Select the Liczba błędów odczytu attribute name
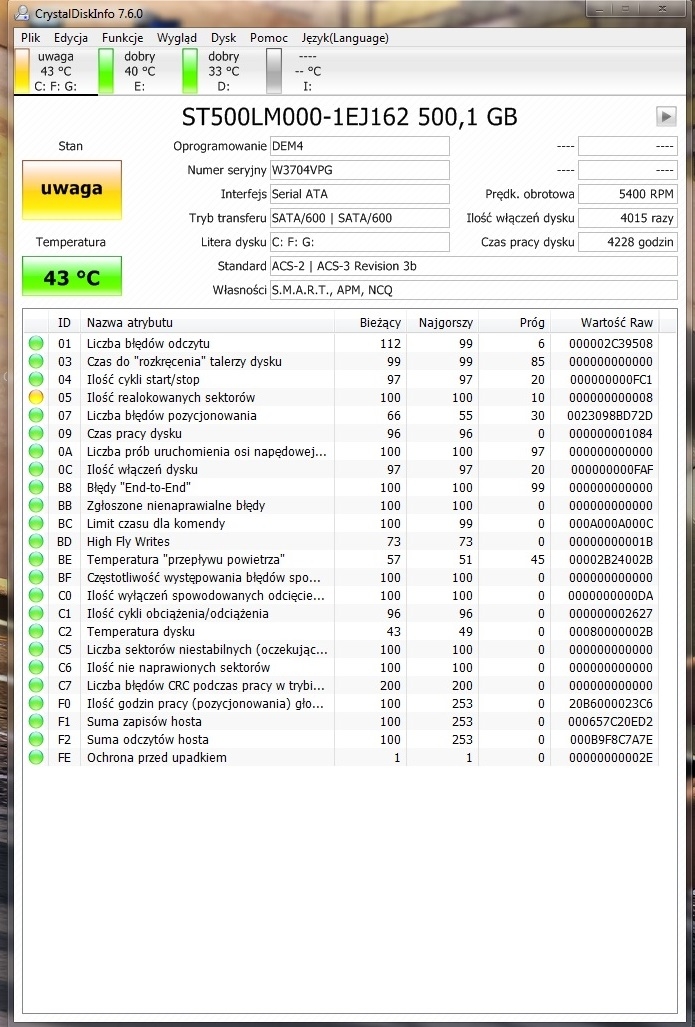 pyautogui.click(x=149, y=343)
